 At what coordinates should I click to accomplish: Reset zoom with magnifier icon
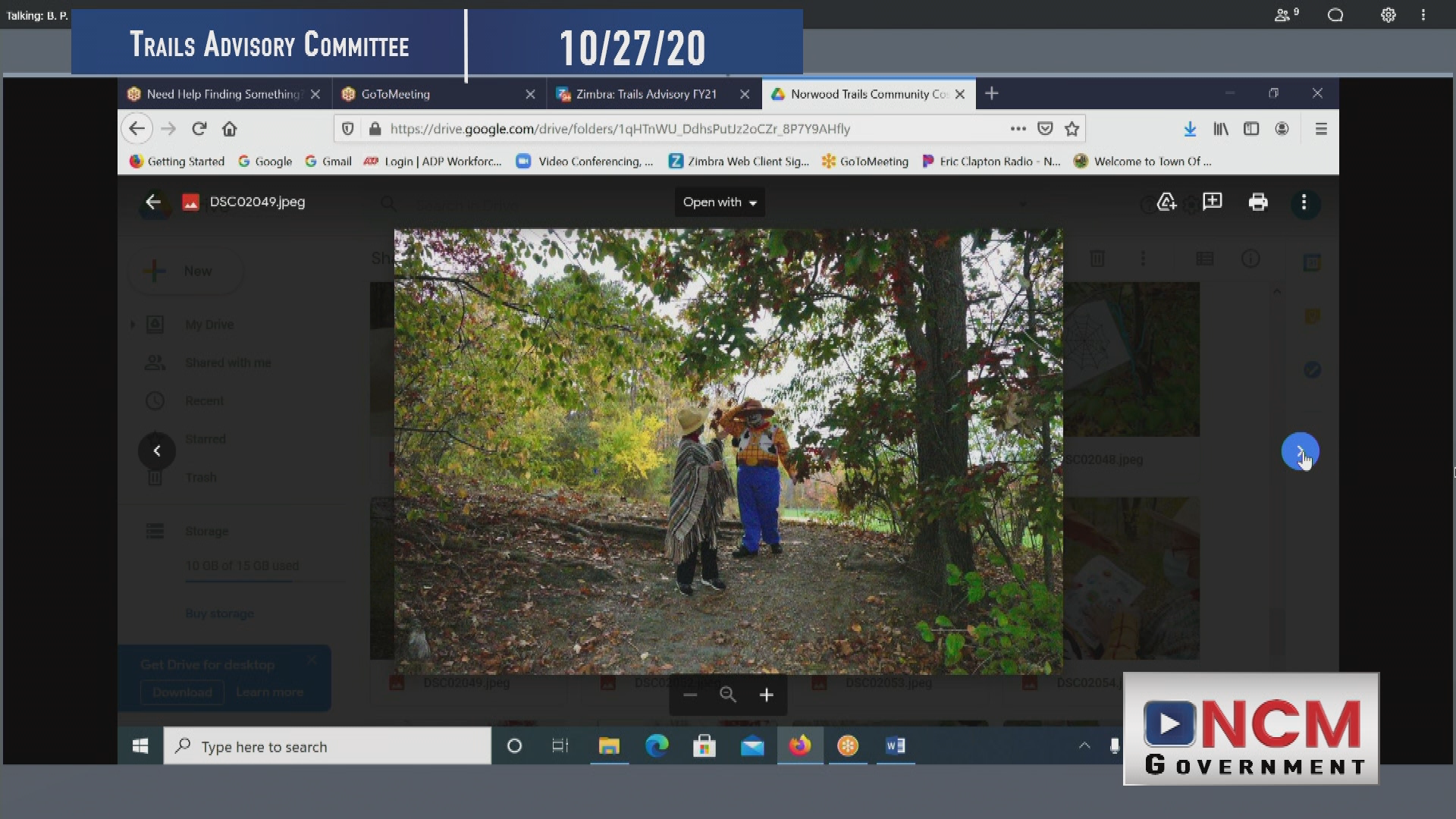(728, 695)
